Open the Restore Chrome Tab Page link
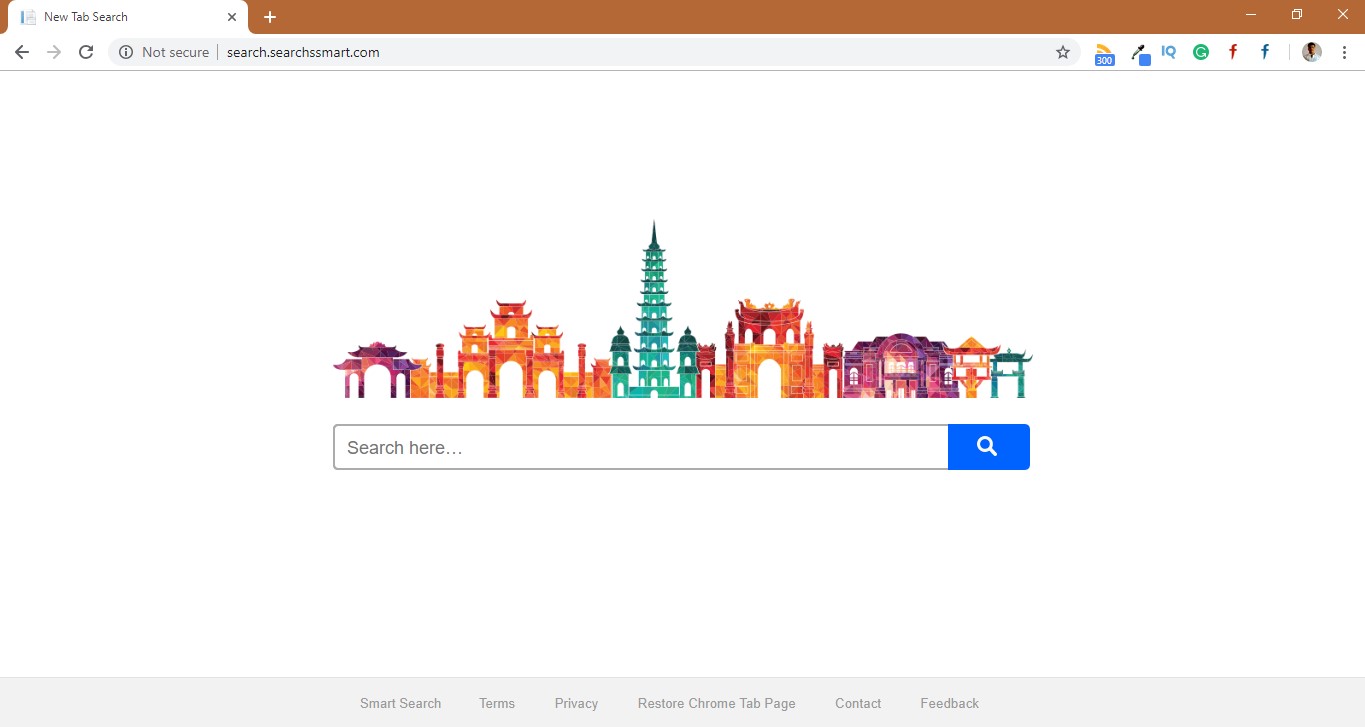This screenshot has width=1365, height=727. click(x=716, y=703)
